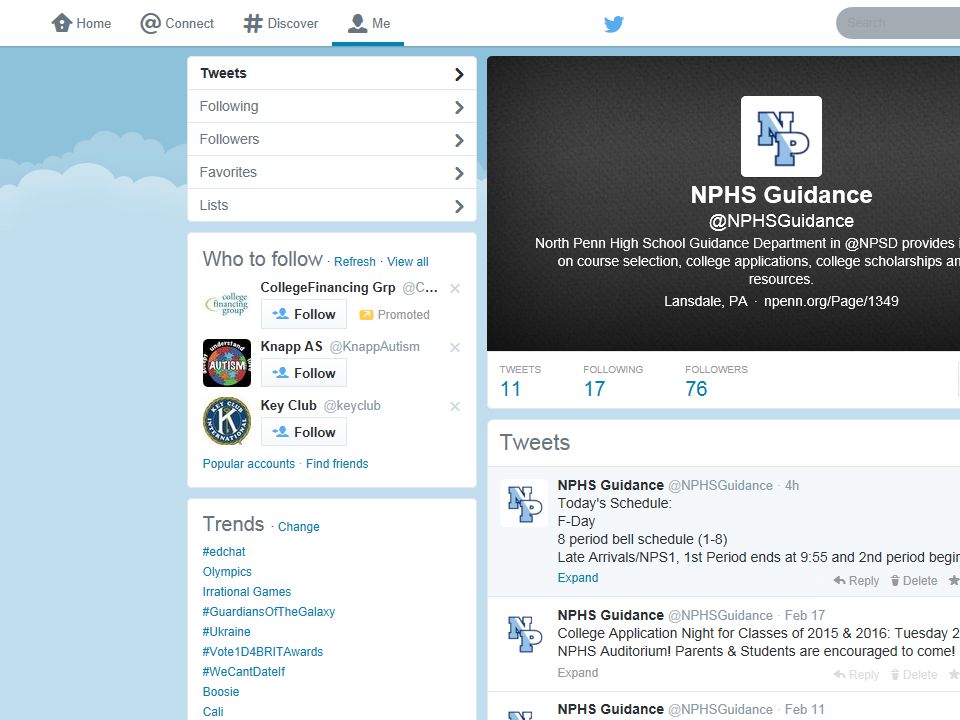Open Knapp AS autism avatar
This screenshot has height=720, width=960.
(227, 363)
